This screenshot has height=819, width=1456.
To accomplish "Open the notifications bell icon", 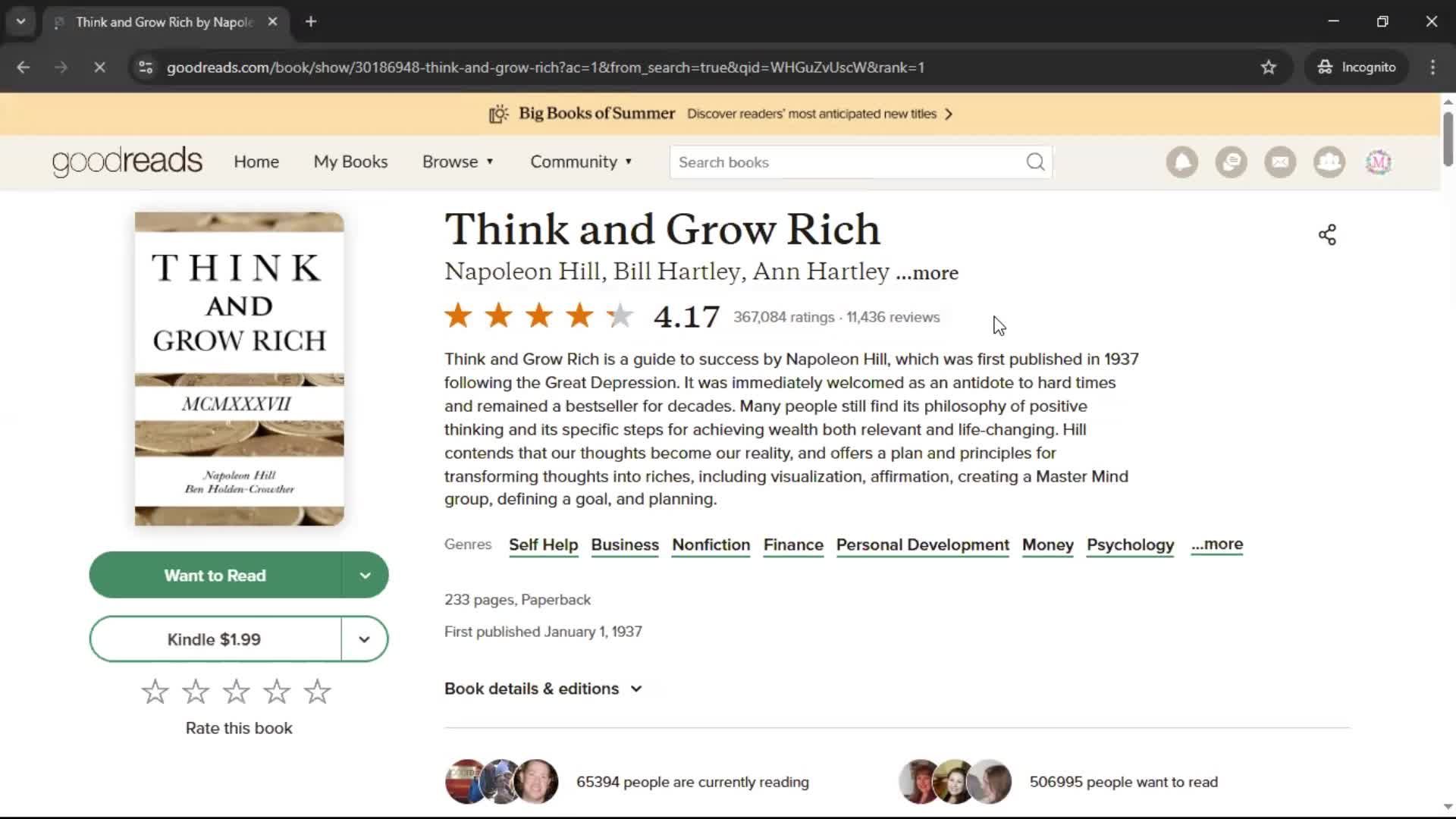I will [1182, 162].
